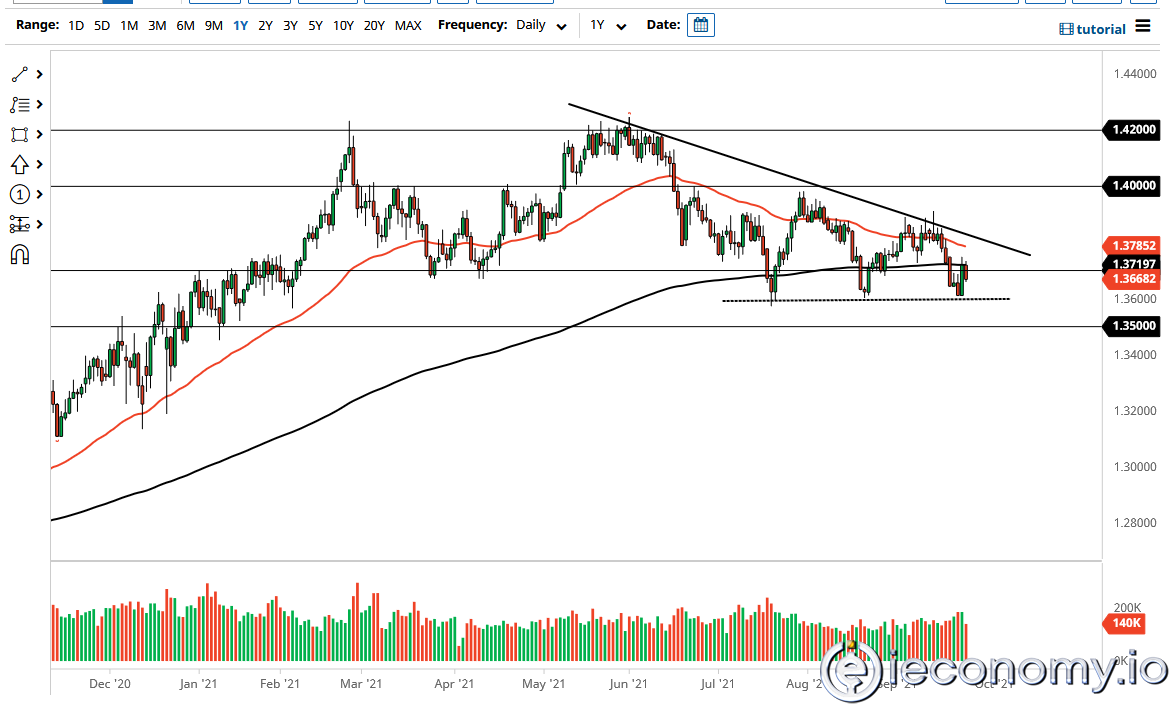Select the Fibonacci drawing tool
The height and width of the screenshot is (704, 1170).
18,104
